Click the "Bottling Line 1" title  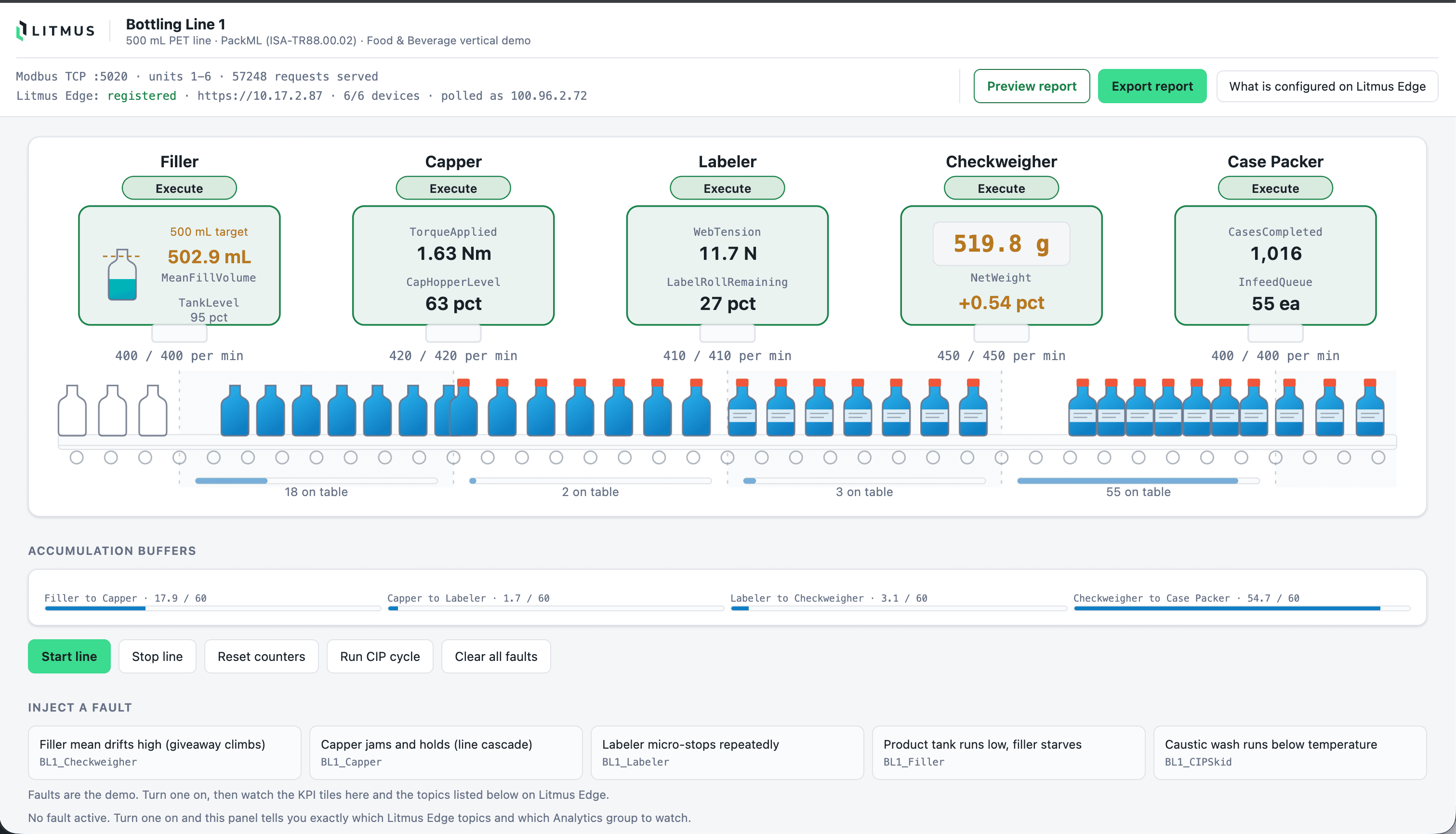[x=176, y=24]
